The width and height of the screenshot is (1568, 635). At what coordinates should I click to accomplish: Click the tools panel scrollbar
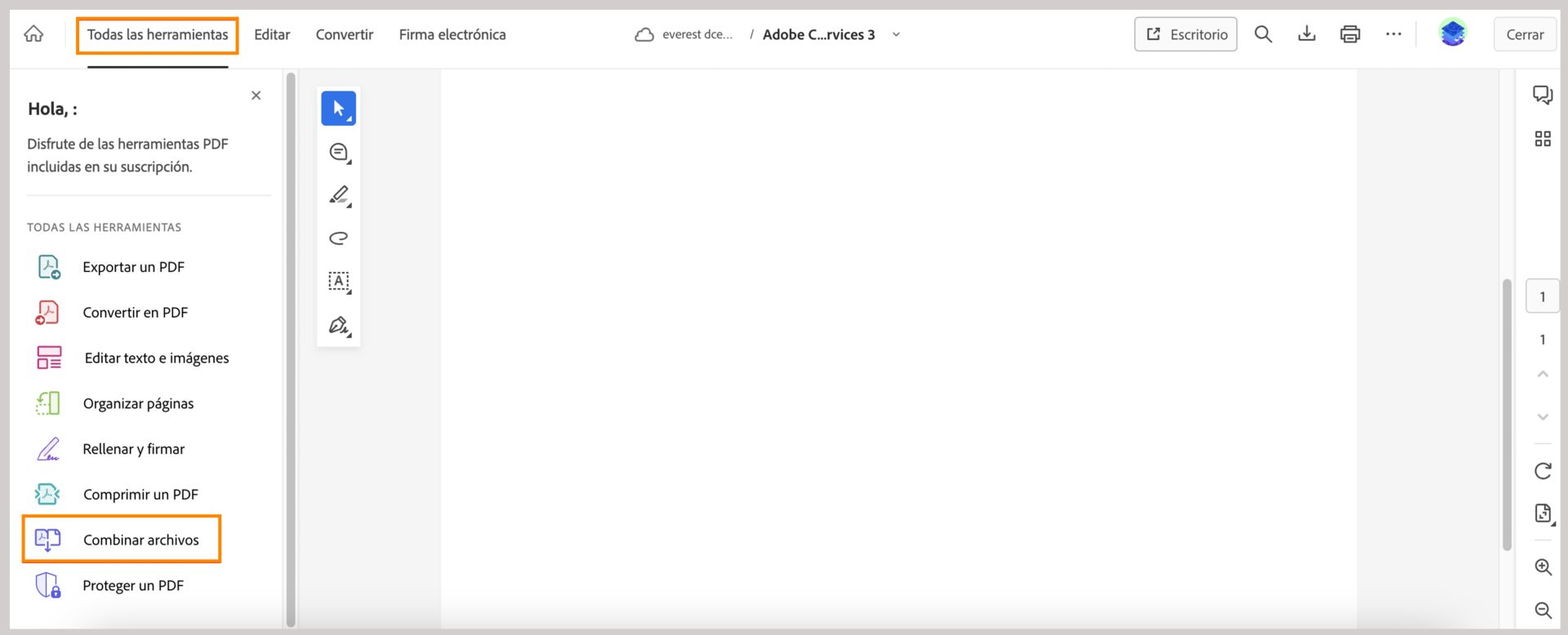(x=291, y=349)
